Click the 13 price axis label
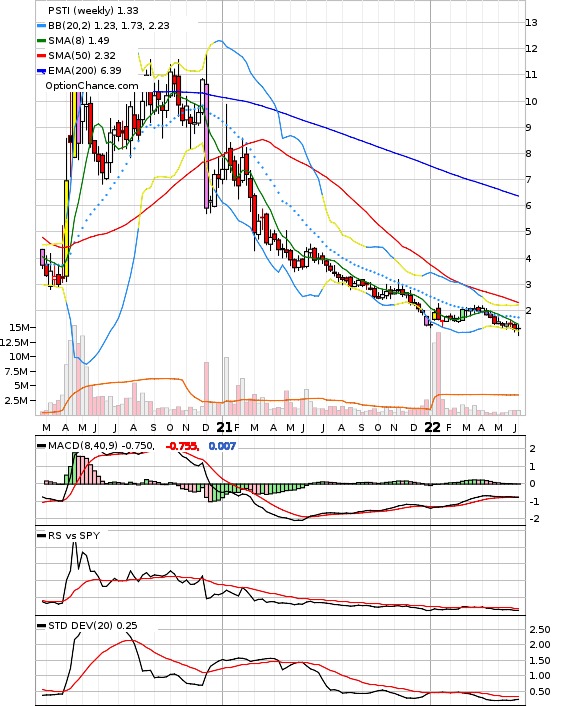Screen dimensions: 566x706 click(x=531, y=23)
